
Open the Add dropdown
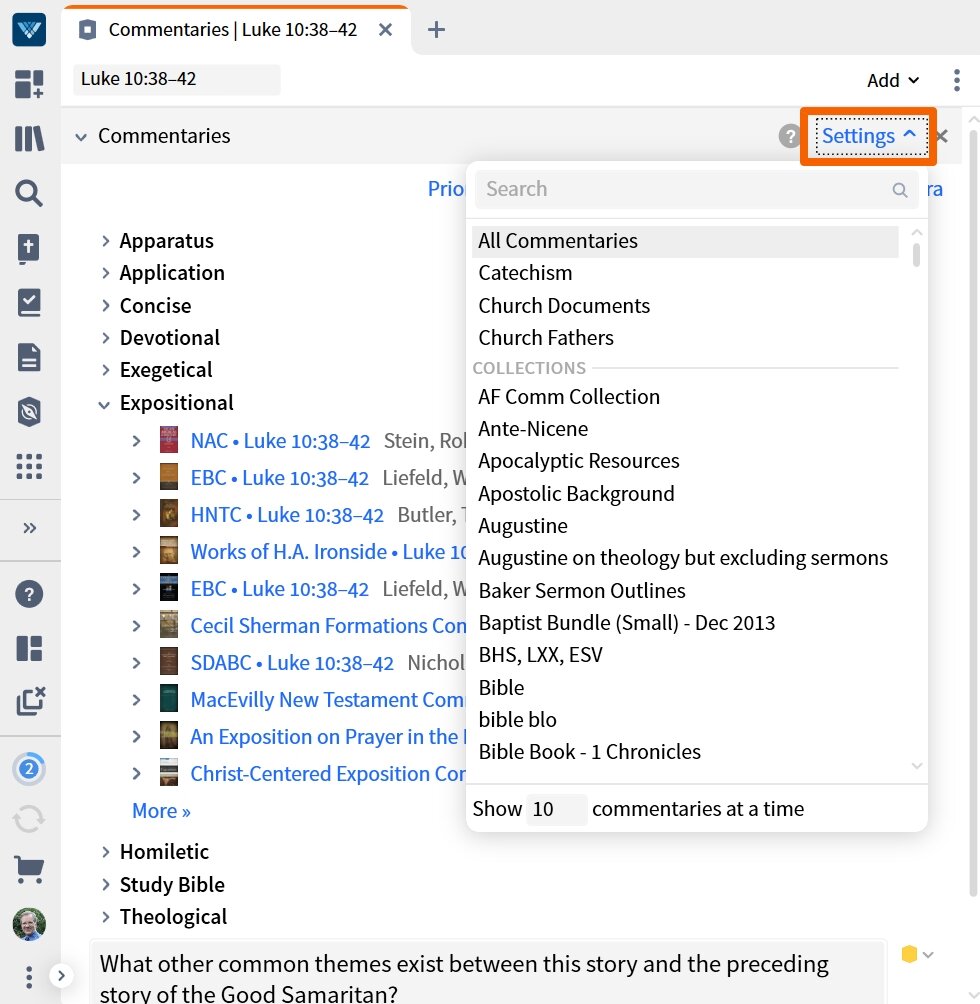click(x=893, y=80)
